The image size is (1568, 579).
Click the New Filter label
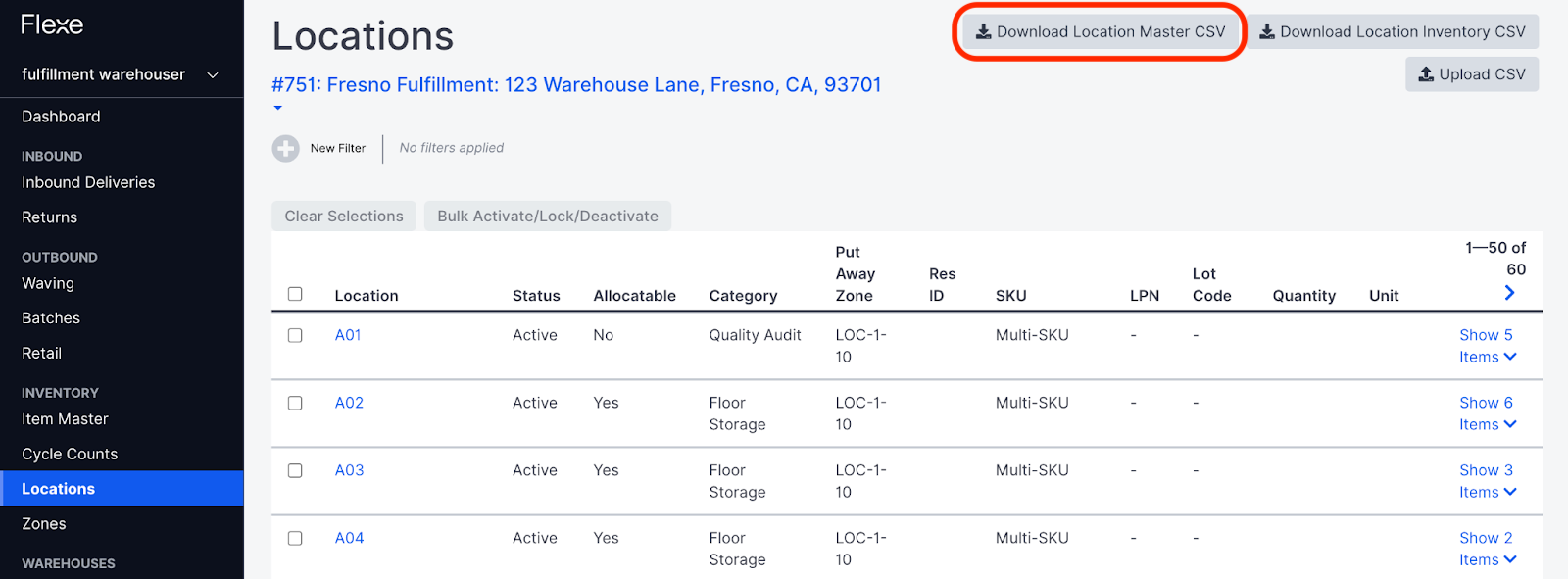point(338,148)
